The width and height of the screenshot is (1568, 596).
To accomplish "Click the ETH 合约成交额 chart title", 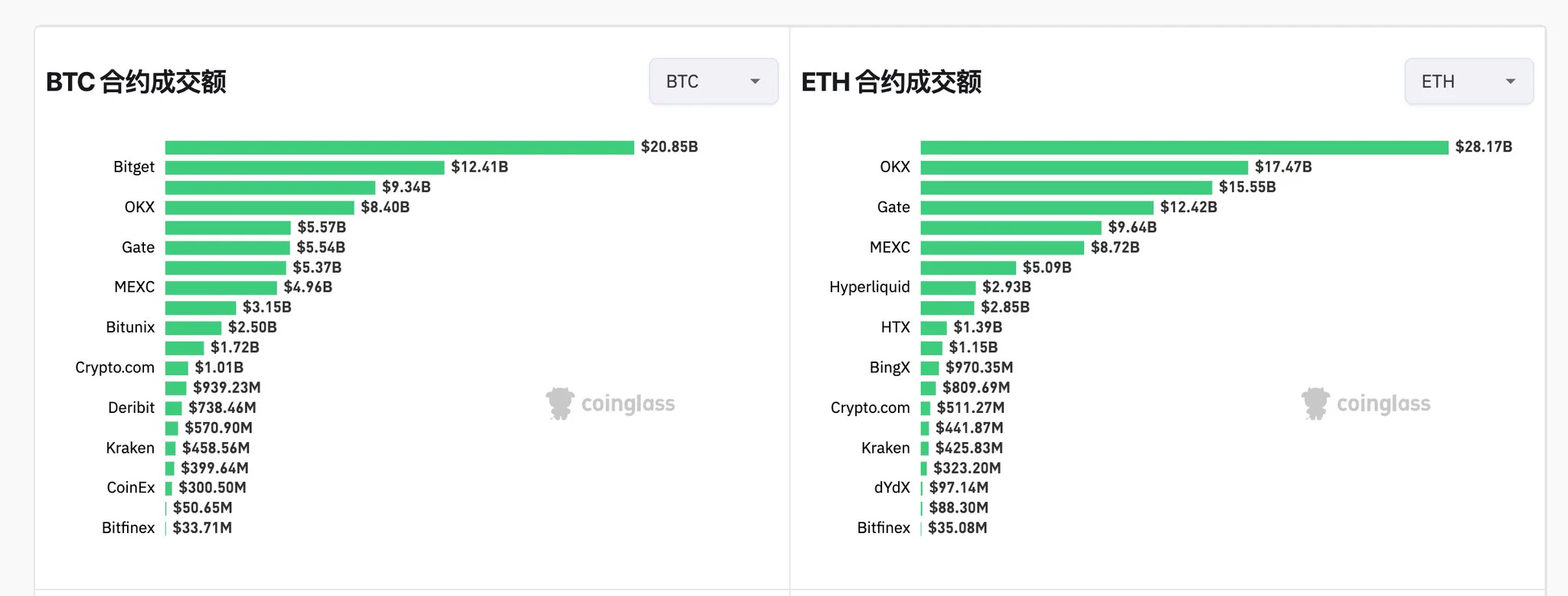I will (891, 82).
